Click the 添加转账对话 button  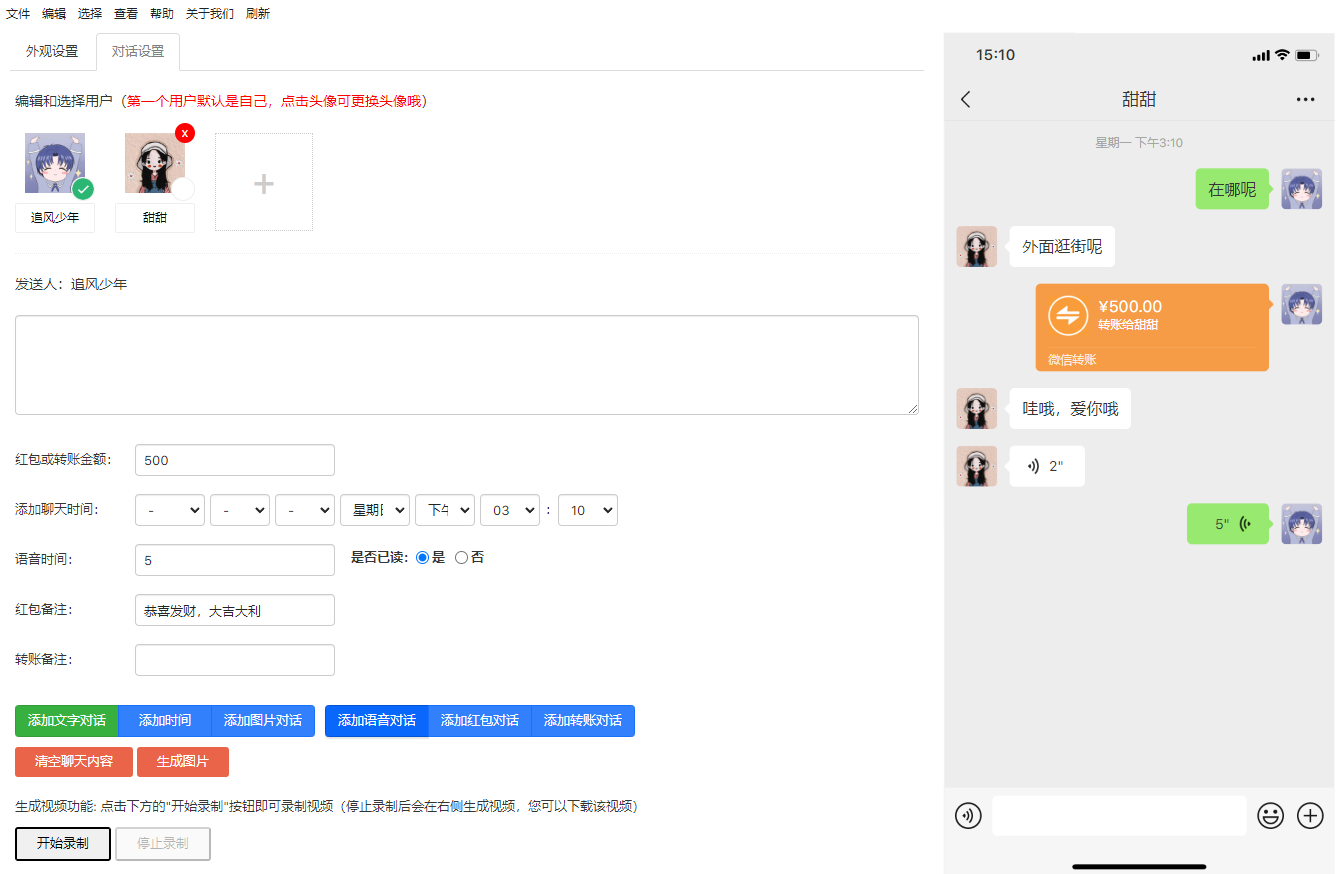pos(583,721)
